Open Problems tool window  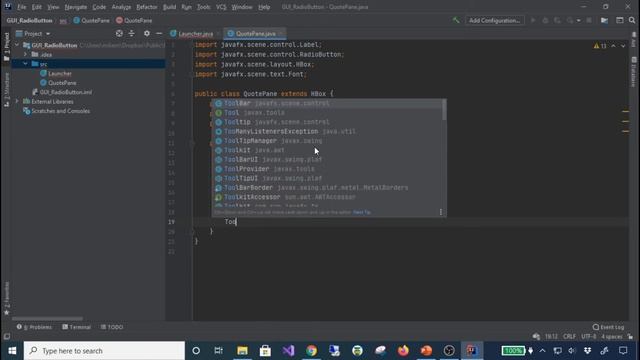34,327
